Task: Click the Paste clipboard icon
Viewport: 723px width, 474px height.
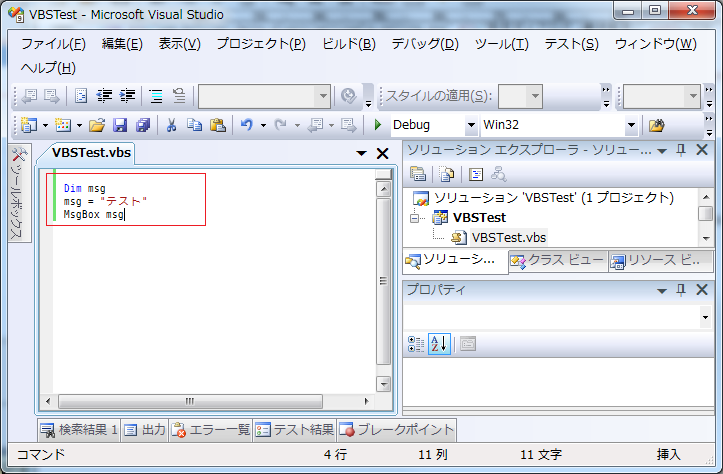Action: [x=218, y=124]
